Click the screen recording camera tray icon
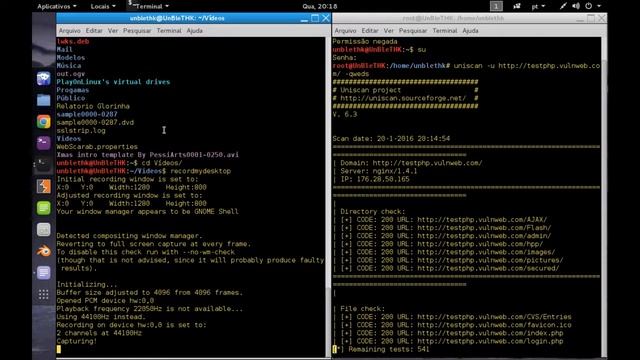 (517, 6)
